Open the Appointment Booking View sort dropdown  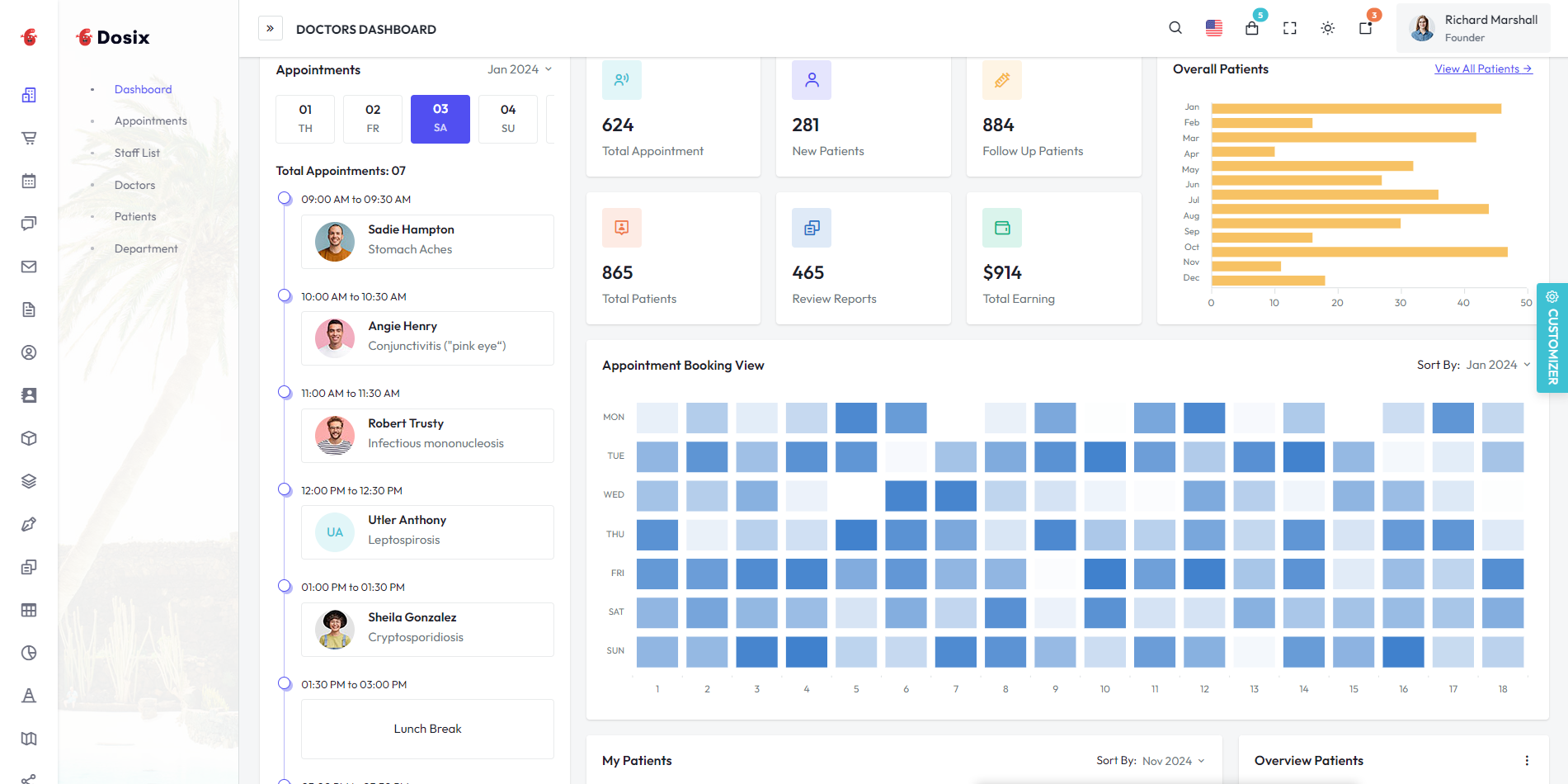click(x=1498, y=365)
